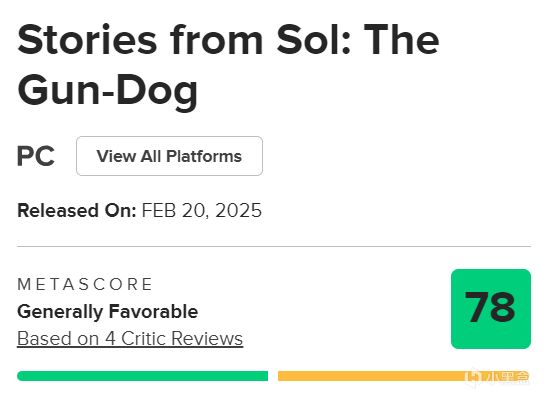Click the yellow mixed reviews bar segment
This screenshot has width=546, height=398.
tap(404, 376)
